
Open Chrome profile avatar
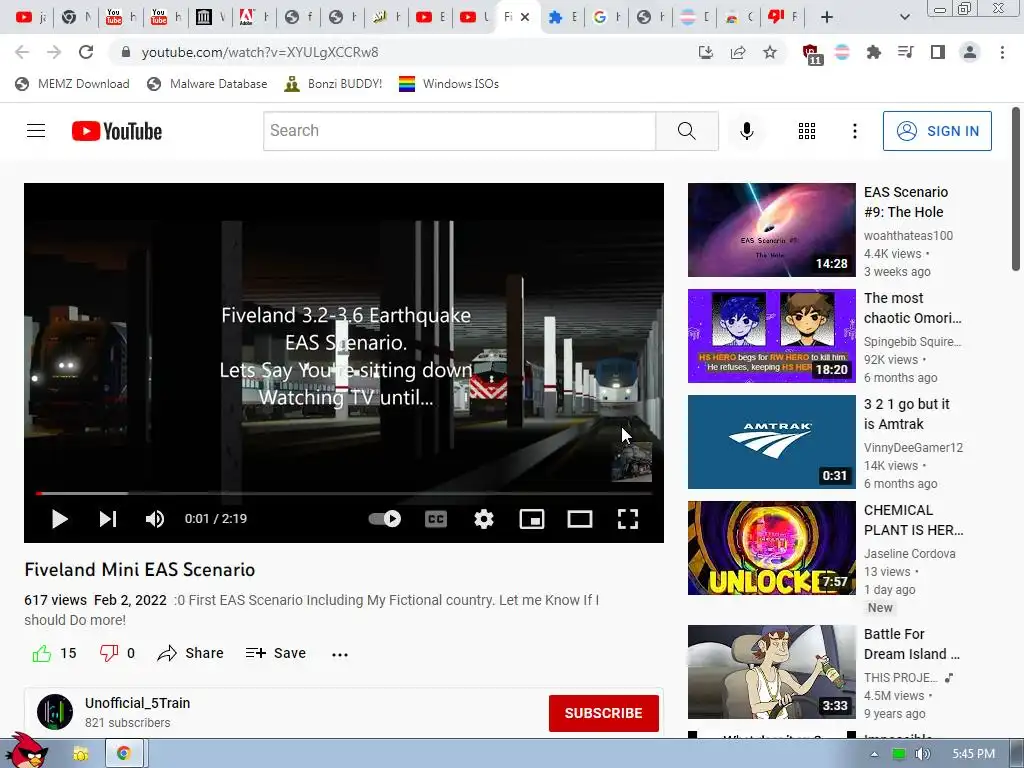pyautogui.click(x=970, y=52)
